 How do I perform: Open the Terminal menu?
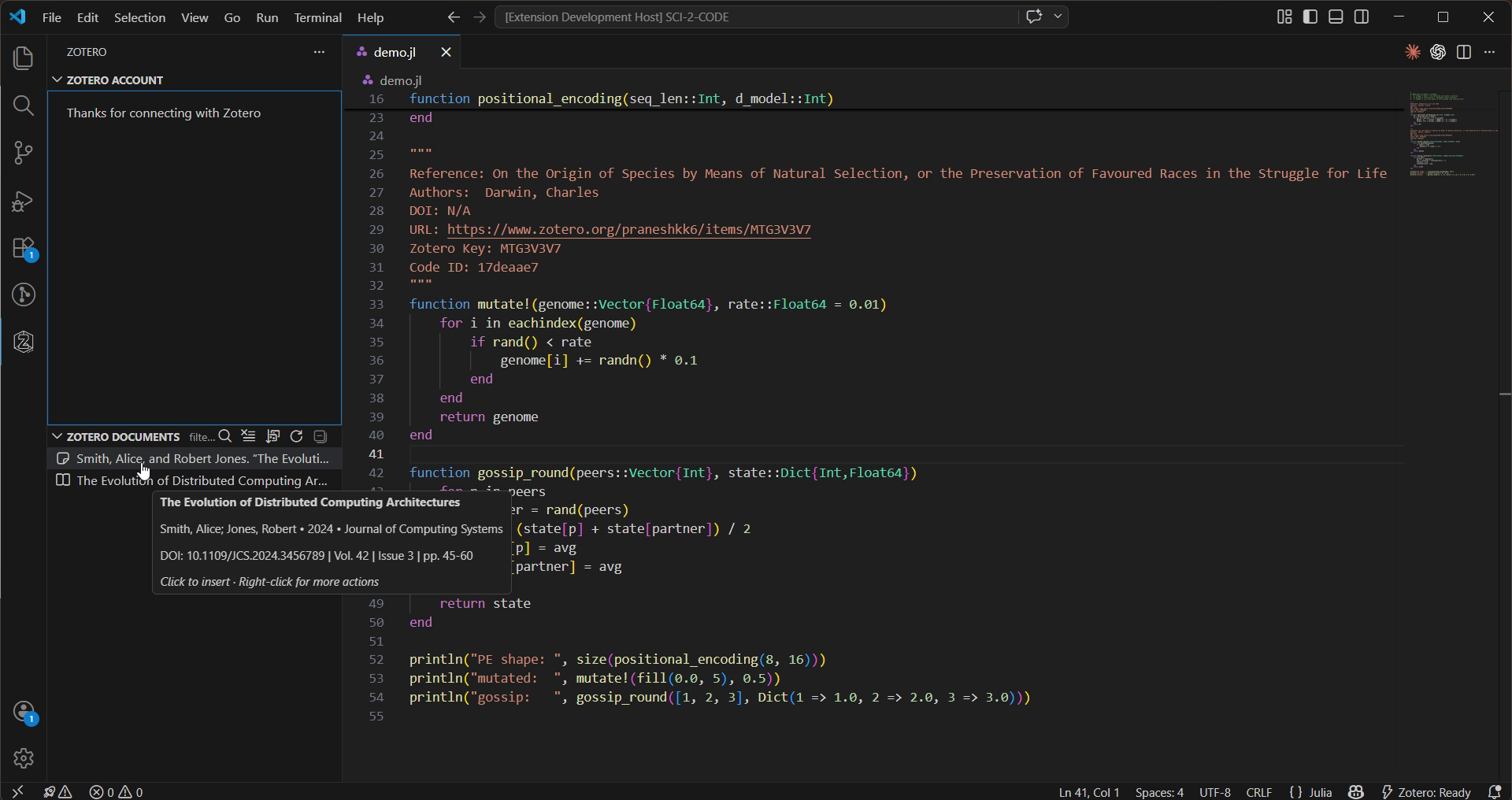pos(317,17)
